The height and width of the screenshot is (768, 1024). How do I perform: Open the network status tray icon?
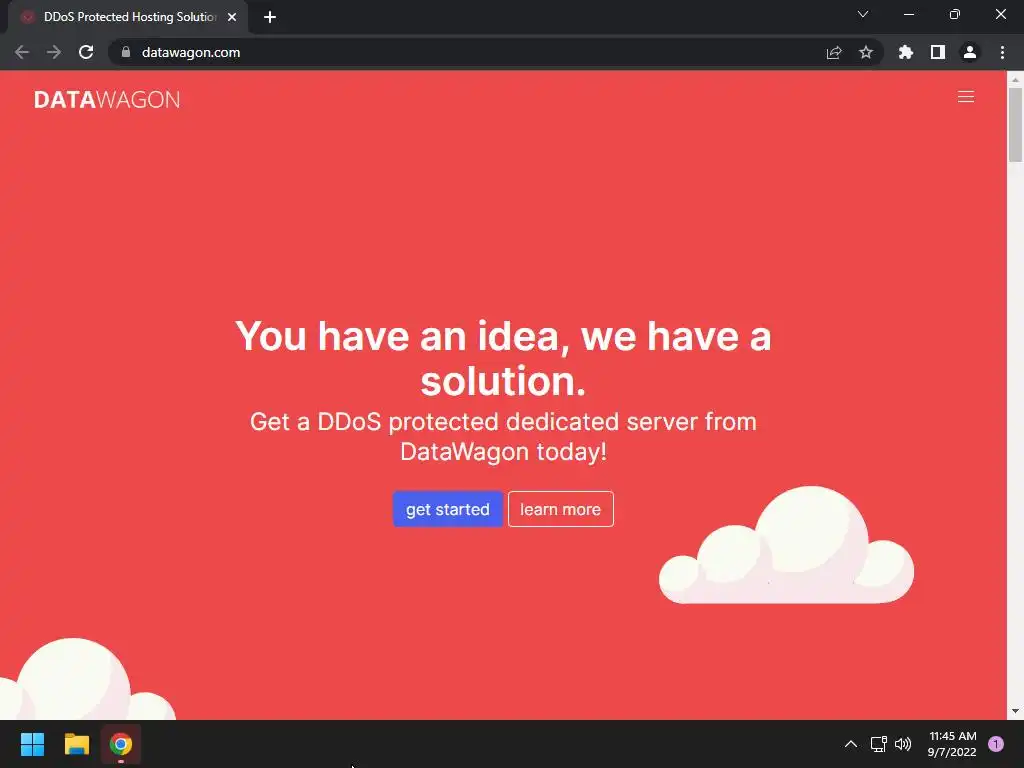(878, 744)
